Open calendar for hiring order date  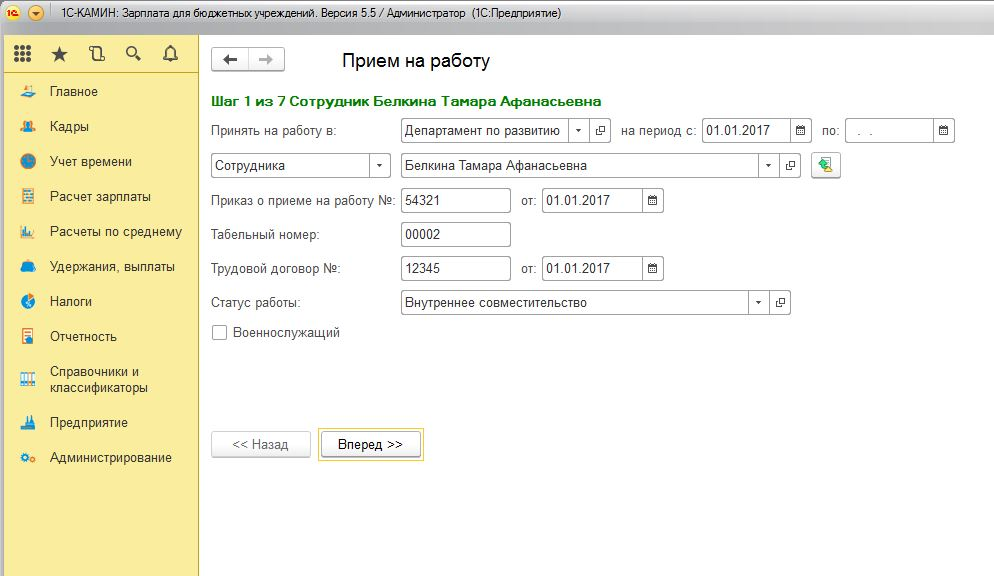coord(652,201)
